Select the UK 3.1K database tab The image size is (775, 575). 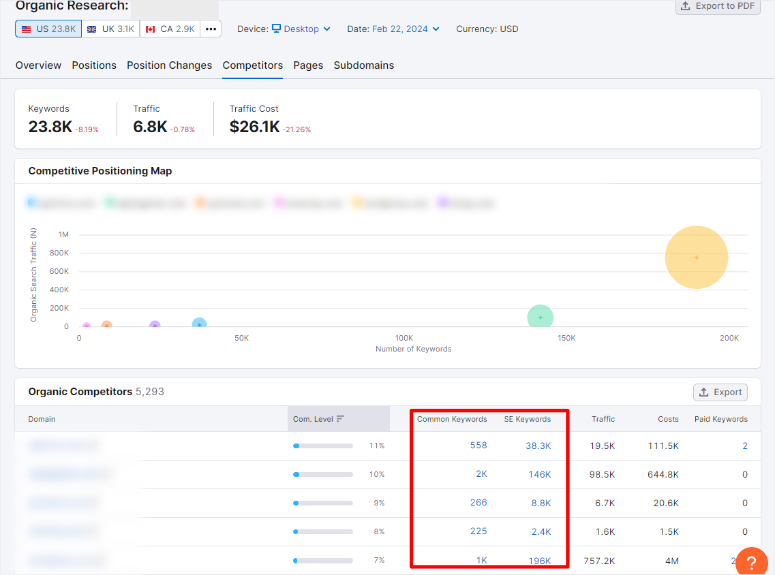111,29
